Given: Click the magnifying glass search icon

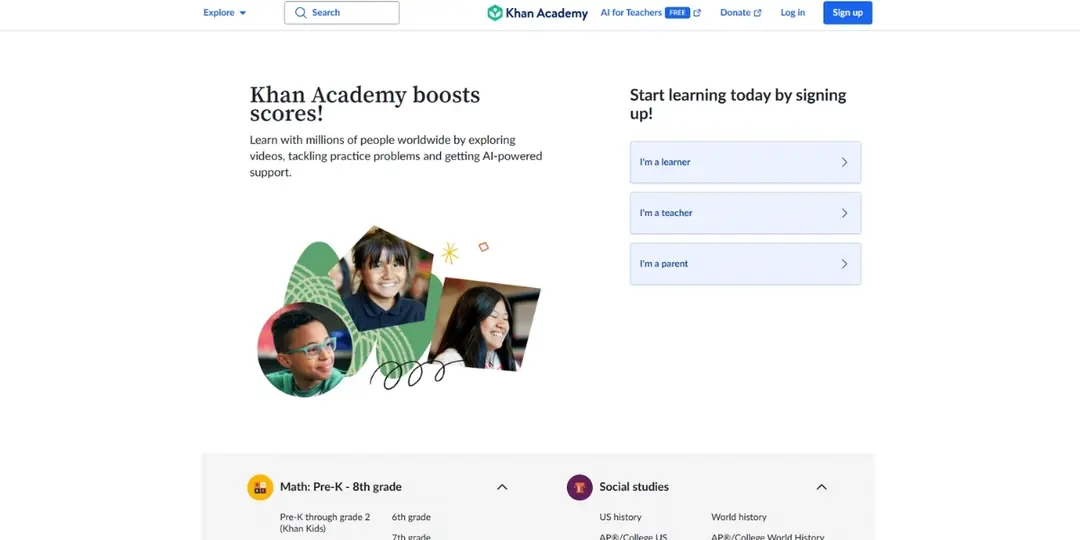Looking at the screenshot, I should click(300, 12).
